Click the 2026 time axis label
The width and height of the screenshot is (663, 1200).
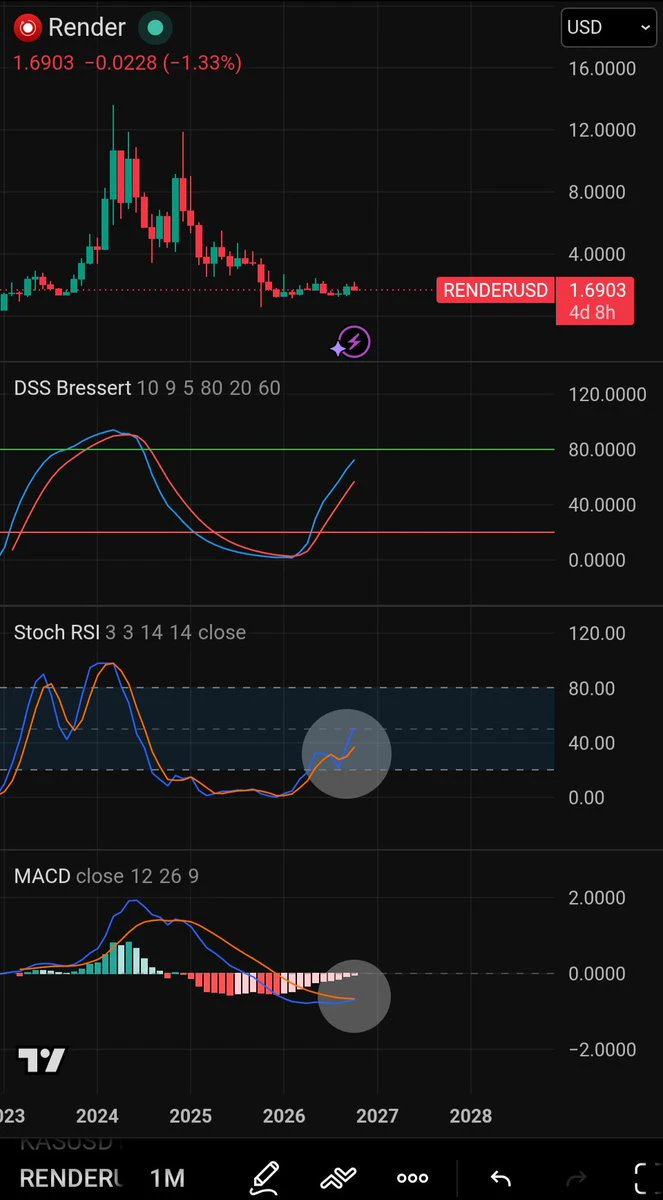284,1115
